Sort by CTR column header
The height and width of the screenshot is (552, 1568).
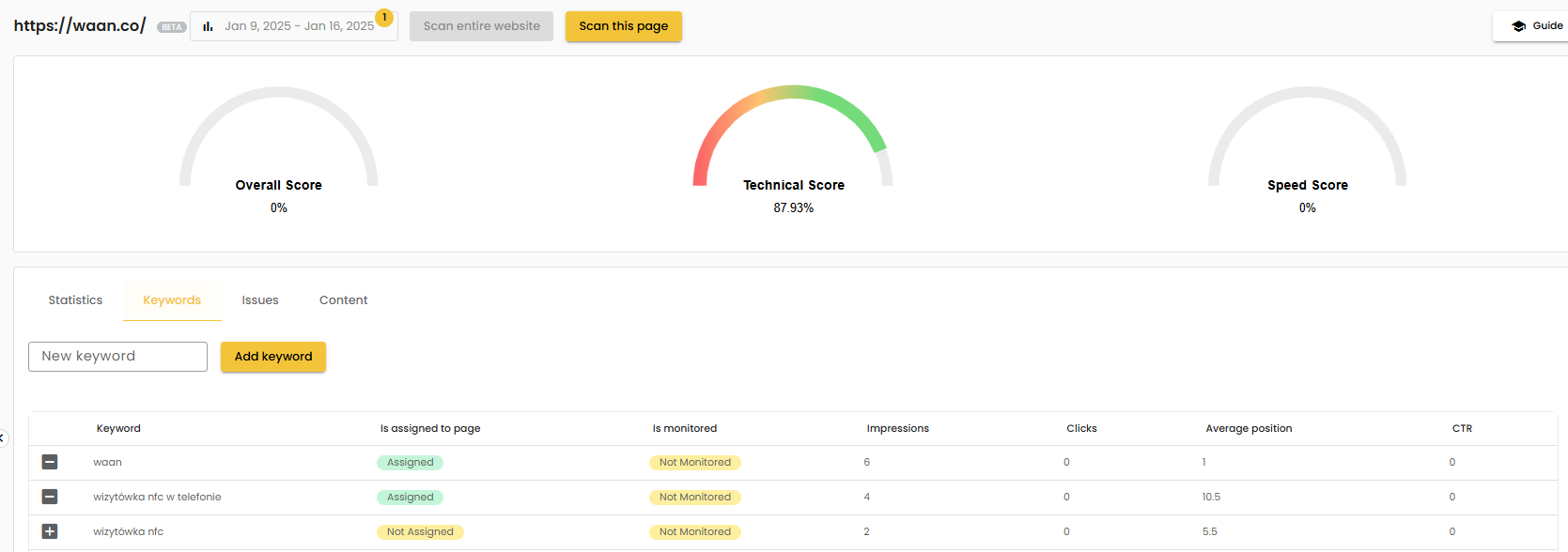point(1462,428)
